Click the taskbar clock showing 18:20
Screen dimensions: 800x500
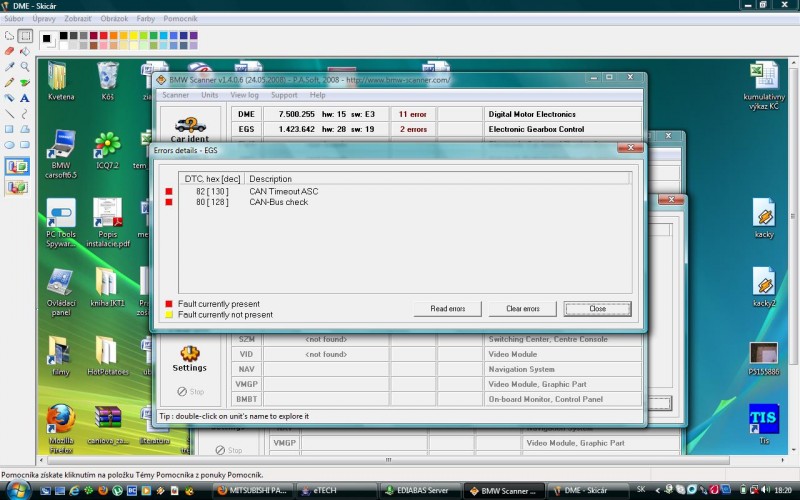[x=783, y=491]
